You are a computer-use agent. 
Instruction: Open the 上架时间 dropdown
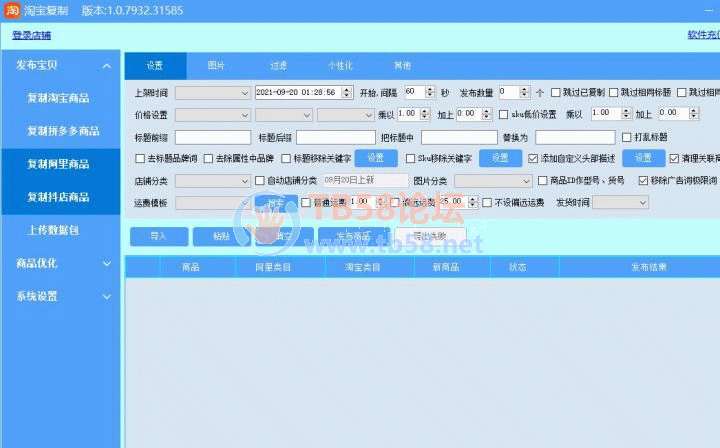[x=213, y=93]
